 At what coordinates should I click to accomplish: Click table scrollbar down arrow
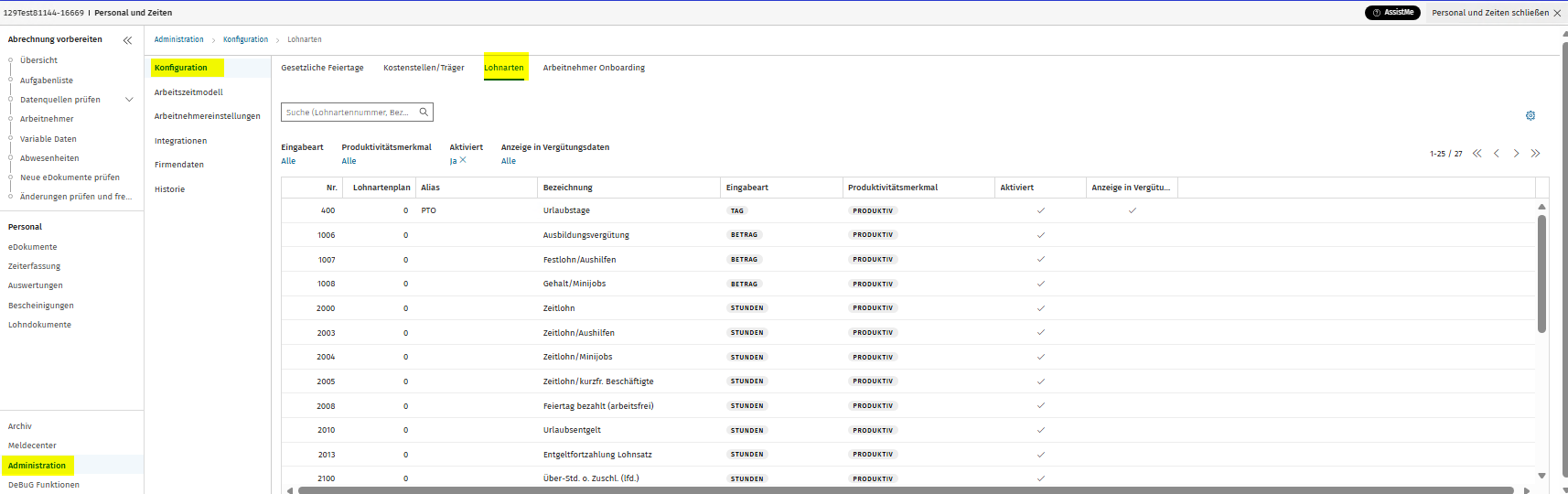(x=1541, y=476)
